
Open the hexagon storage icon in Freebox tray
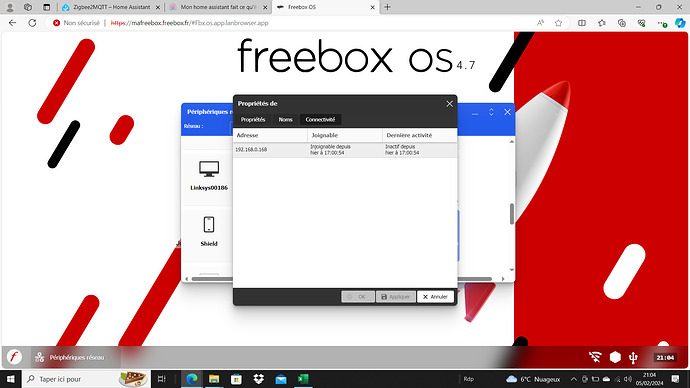(x=615, y=357)
